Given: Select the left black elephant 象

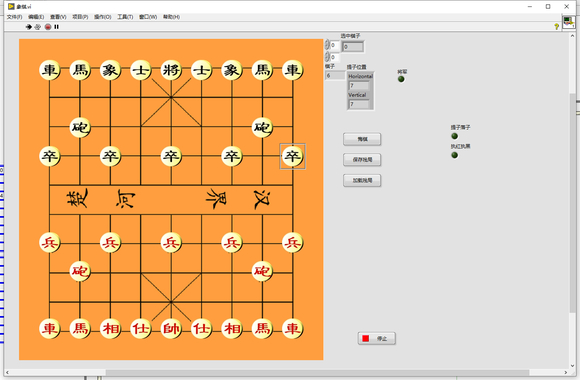Looking at the screenshot, I should click(110, 70).
